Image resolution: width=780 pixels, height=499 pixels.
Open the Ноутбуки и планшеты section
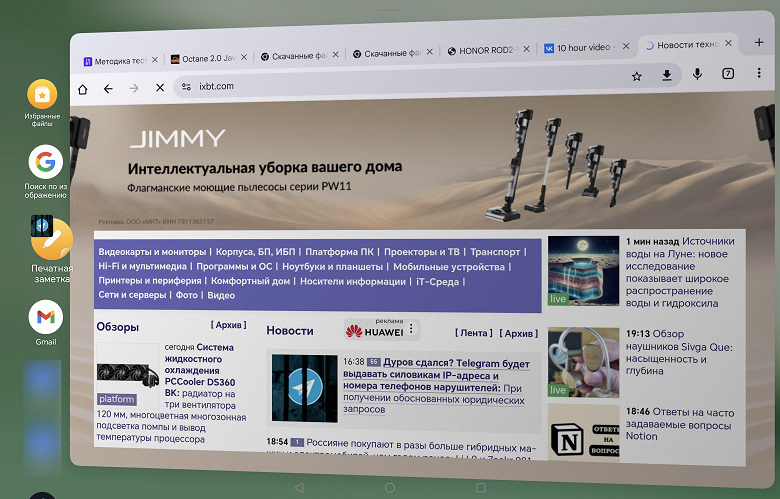[x=333, y=267]
